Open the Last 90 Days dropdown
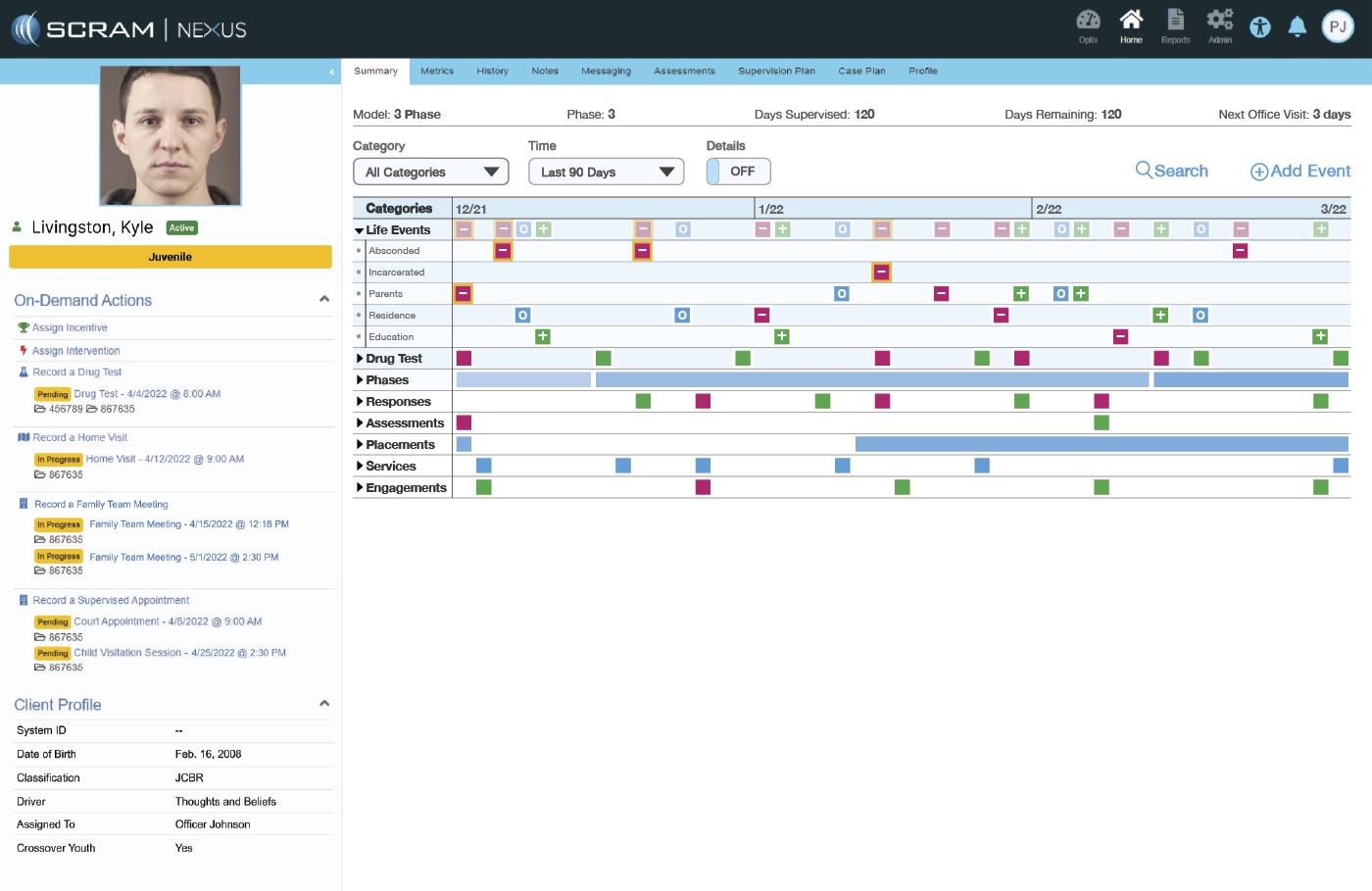Viewport: 1372px width, 891px height. [606, 172]
